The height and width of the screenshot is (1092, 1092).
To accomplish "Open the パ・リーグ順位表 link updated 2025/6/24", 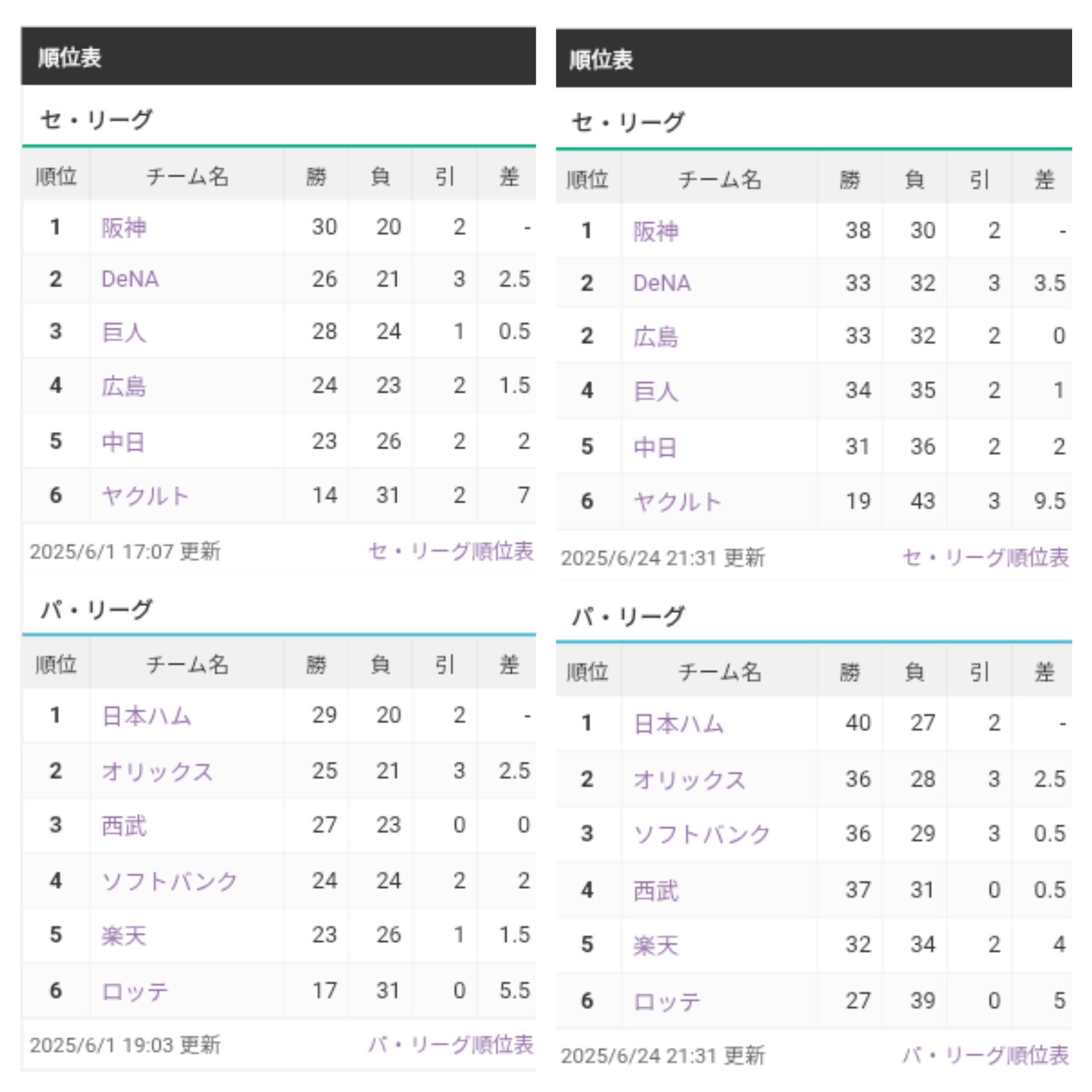I will click(x=985, y=1055).
